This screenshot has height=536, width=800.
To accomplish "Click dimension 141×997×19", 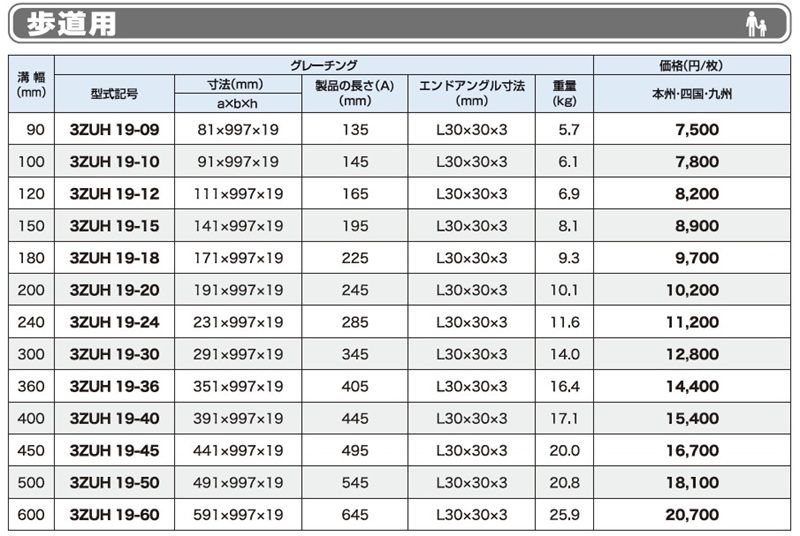I will pyautogui.click(x=238, y=226).
